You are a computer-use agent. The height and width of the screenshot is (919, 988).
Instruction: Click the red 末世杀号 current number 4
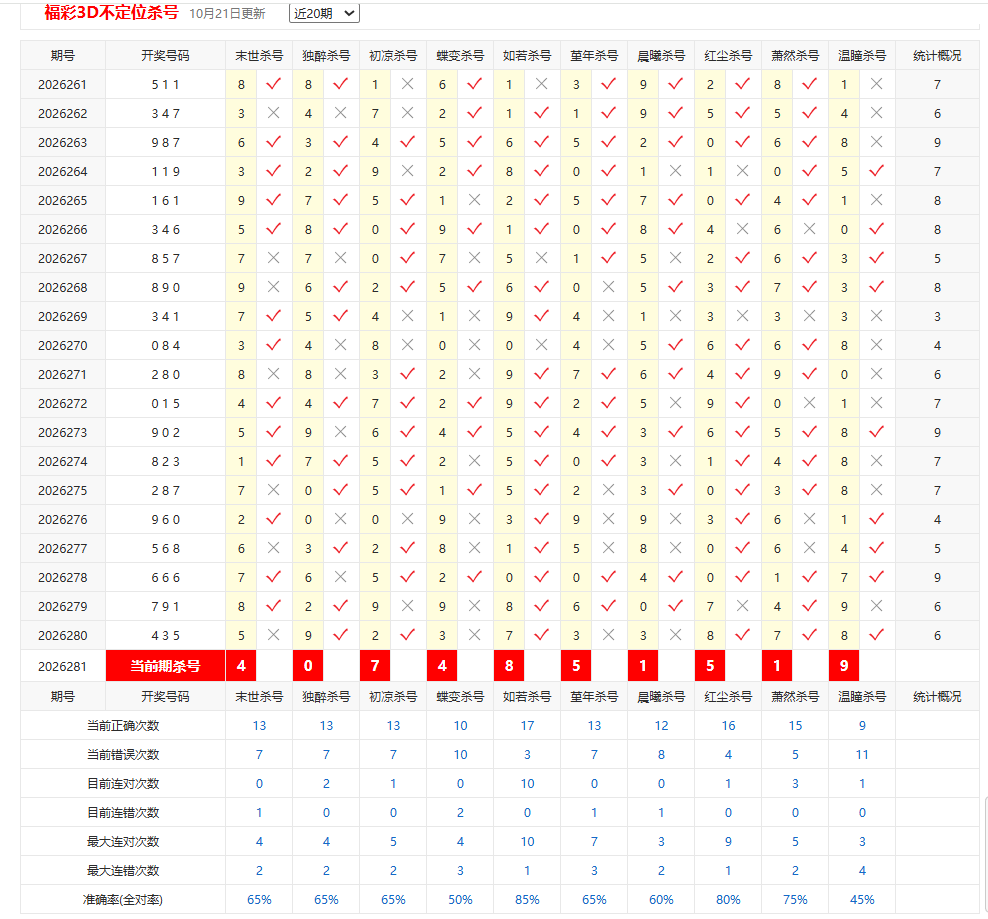click(x=241, y=666)
